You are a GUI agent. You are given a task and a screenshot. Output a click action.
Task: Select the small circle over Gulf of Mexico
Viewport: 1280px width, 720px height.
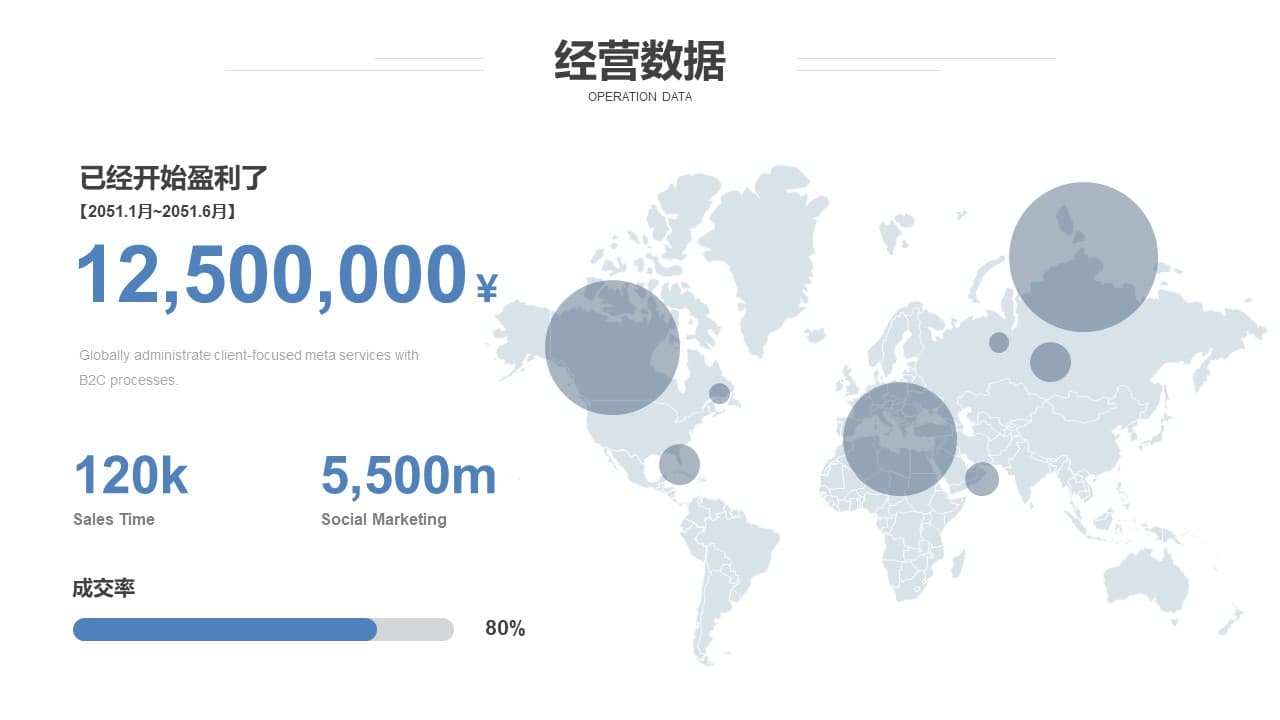(679, 464)
